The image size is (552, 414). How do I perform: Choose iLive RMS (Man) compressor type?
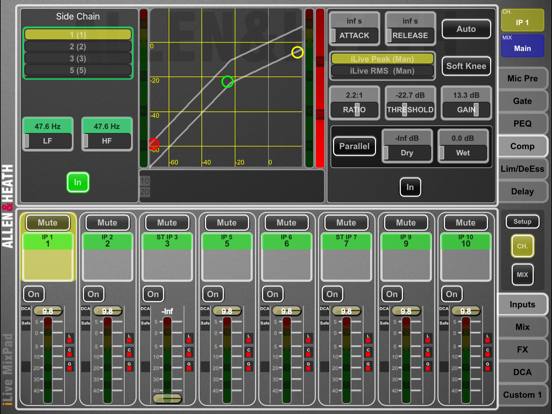click(x=382, y=71)
